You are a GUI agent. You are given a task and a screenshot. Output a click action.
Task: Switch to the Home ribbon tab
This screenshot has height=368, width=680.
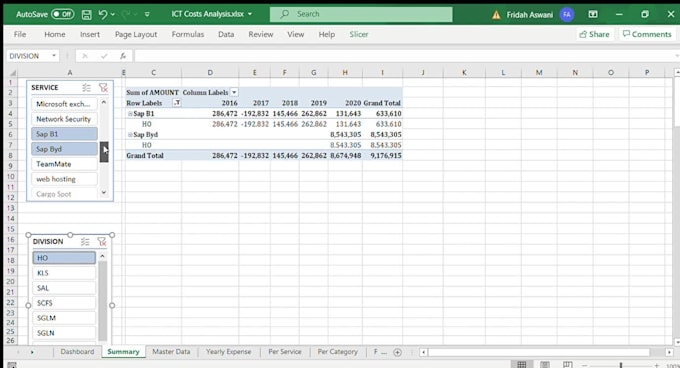(x=55, y=34)
